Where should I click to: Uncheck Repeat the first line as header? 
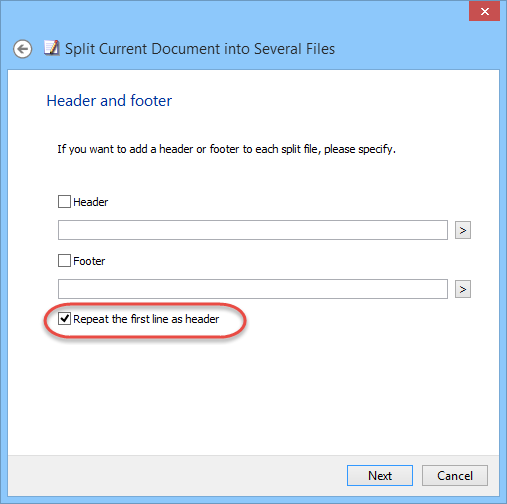(64, 319)
